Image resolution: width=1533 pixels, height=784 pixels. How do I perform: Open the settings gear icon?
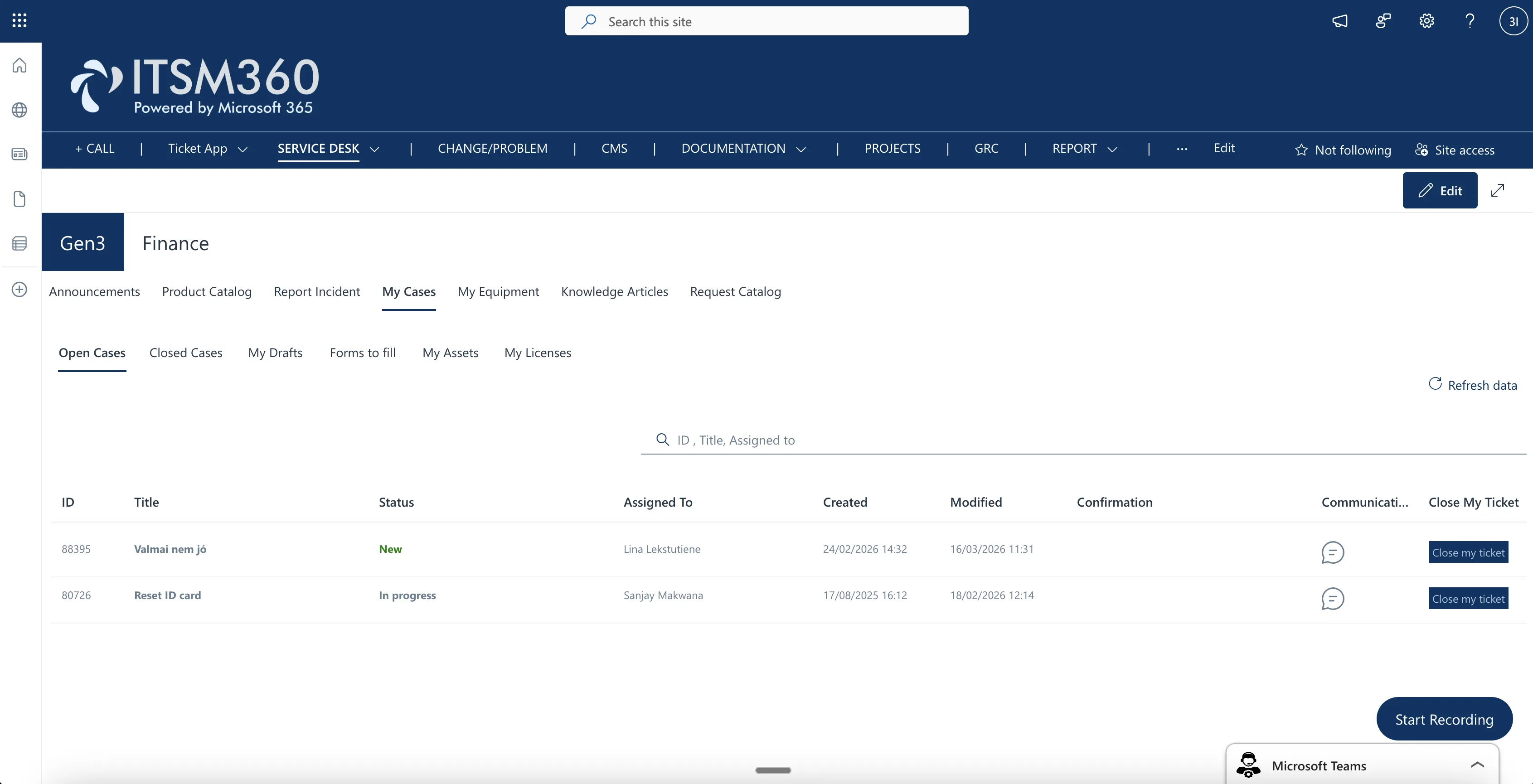(x=1426, y=21)
